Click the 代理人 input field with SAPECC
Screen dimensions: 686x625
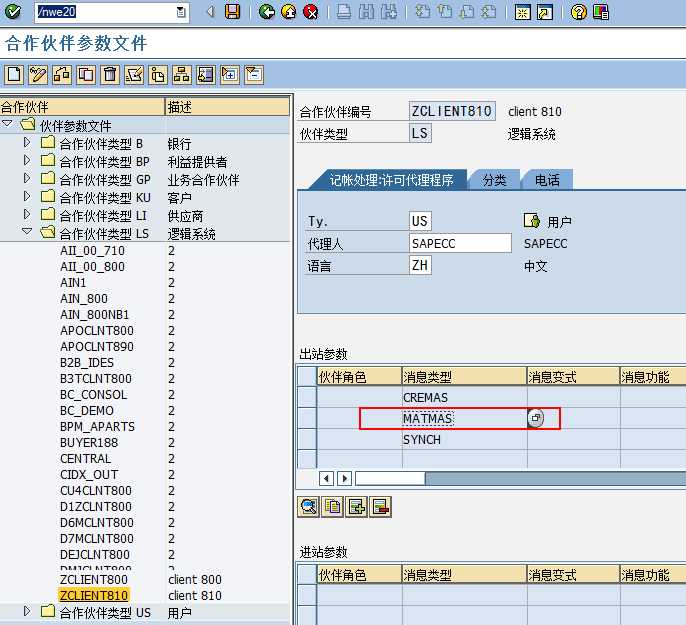coord(460,243)
